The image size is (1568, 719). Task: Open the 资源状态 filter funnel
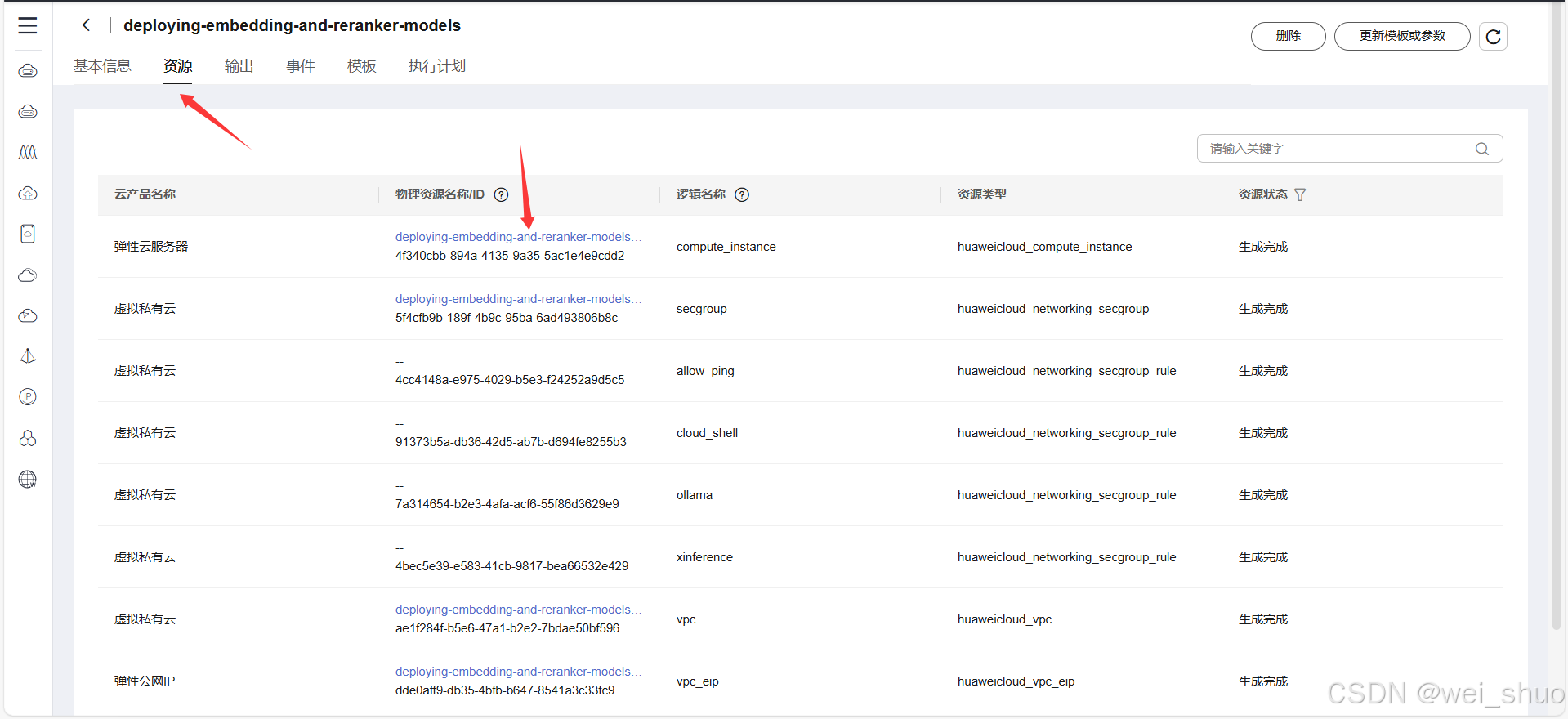(1300, 194)
